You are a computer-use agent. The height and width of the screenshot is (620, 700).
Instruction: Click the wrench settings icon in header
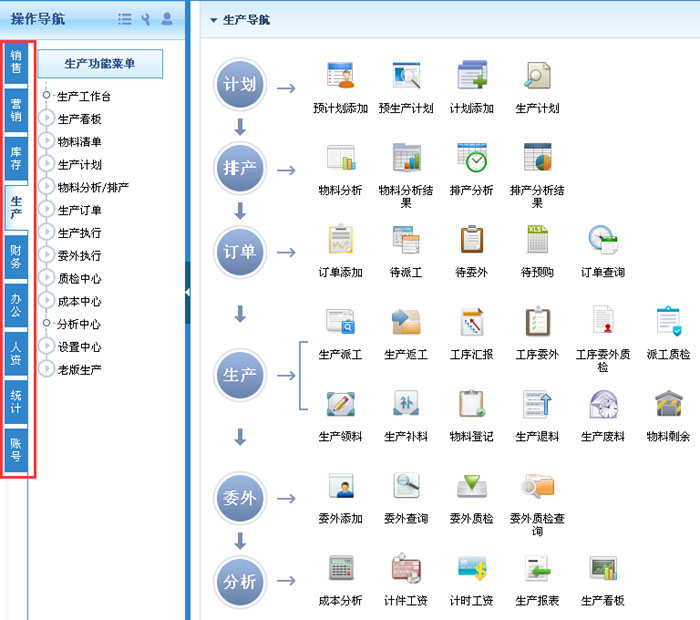click(146, 19)
